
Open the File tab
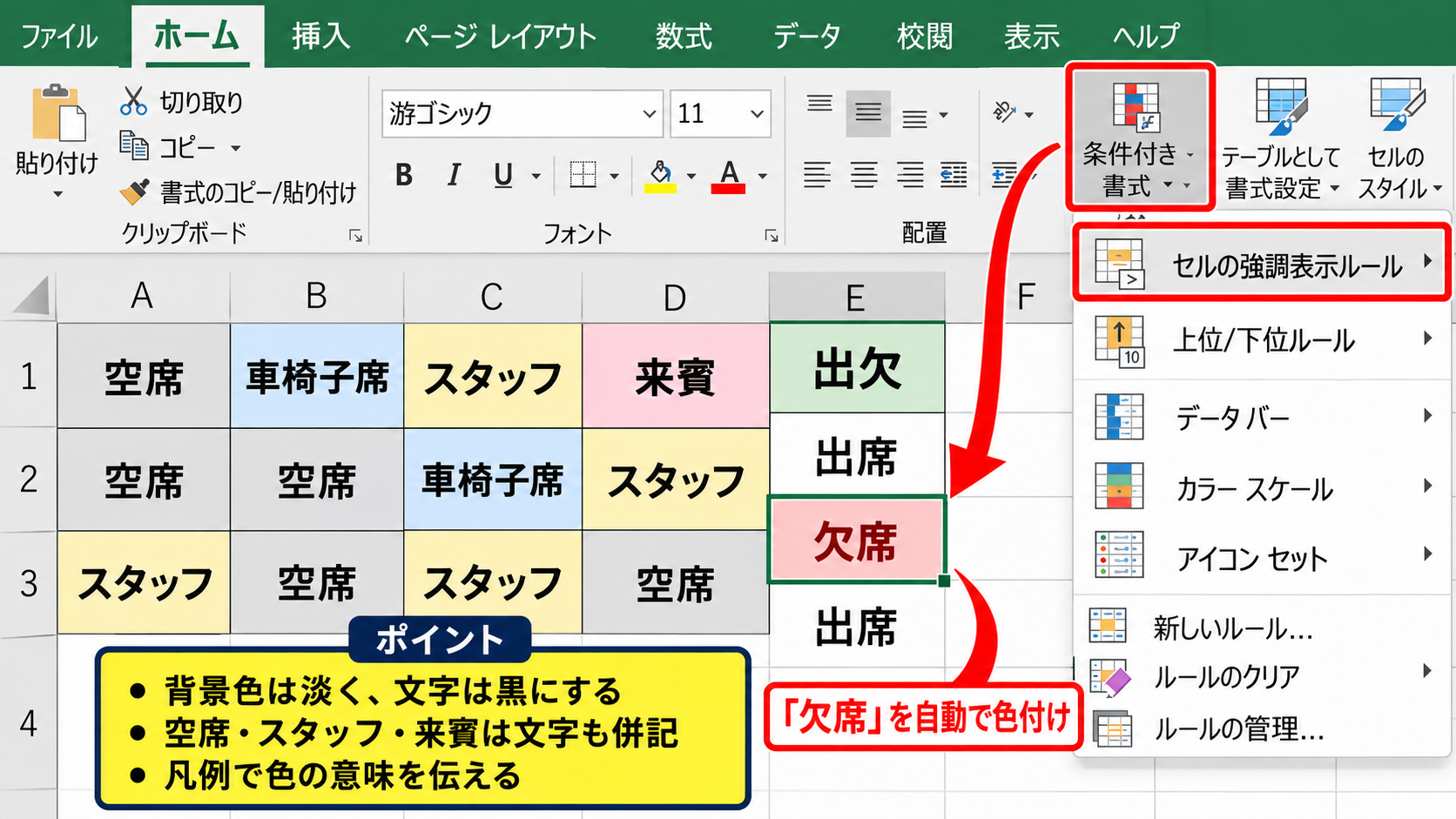pos(59,37)
